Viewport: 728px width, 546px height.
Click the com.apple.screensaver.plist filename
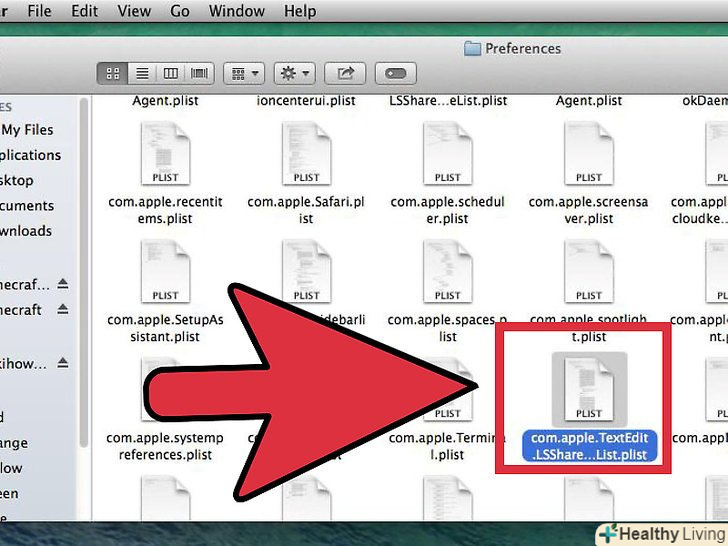click(589, 210)
